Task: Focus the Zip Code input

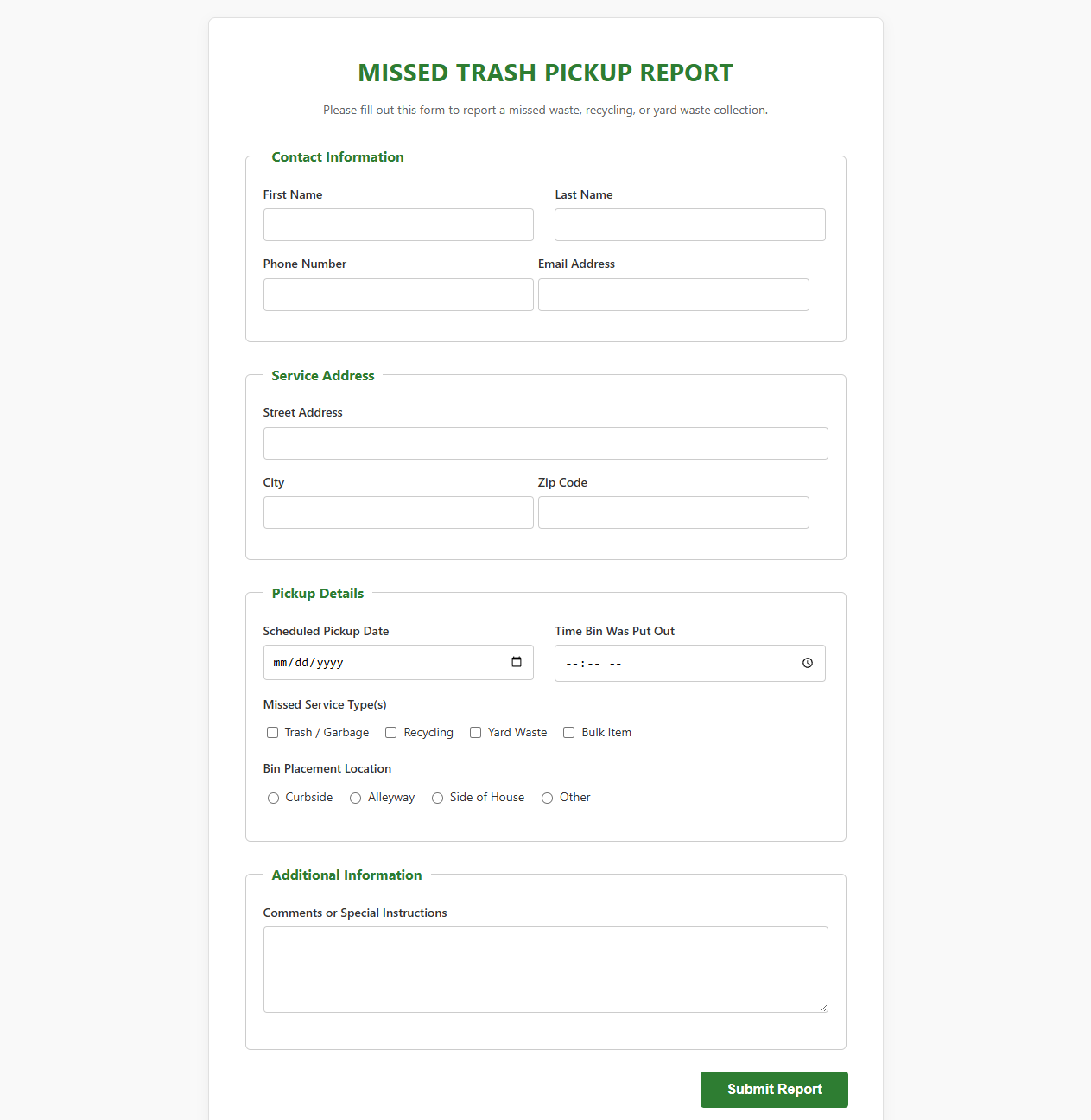Action: tap(674, 512)
